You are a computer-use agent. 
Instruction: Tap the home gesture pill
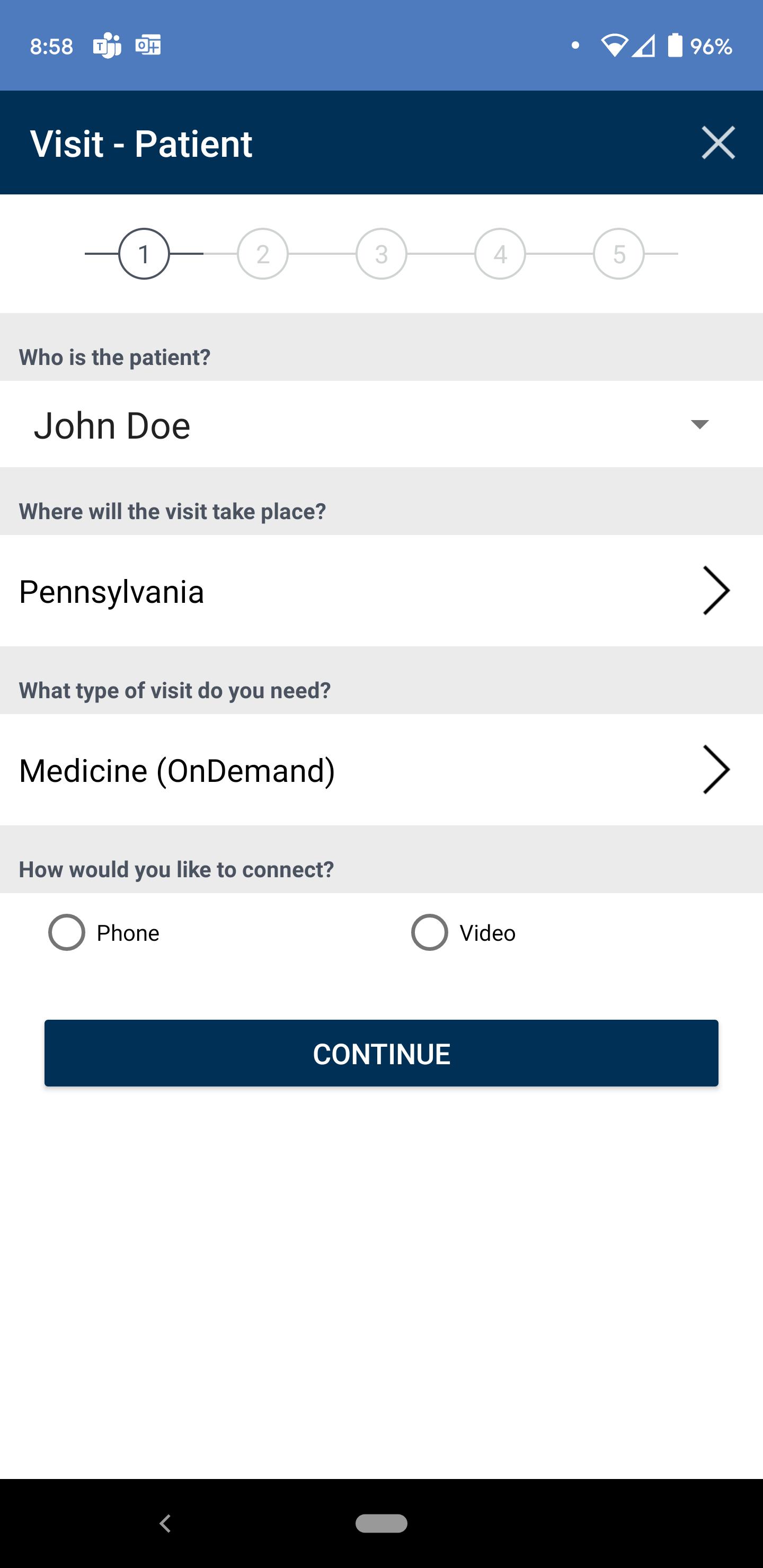click(381, 1523)
